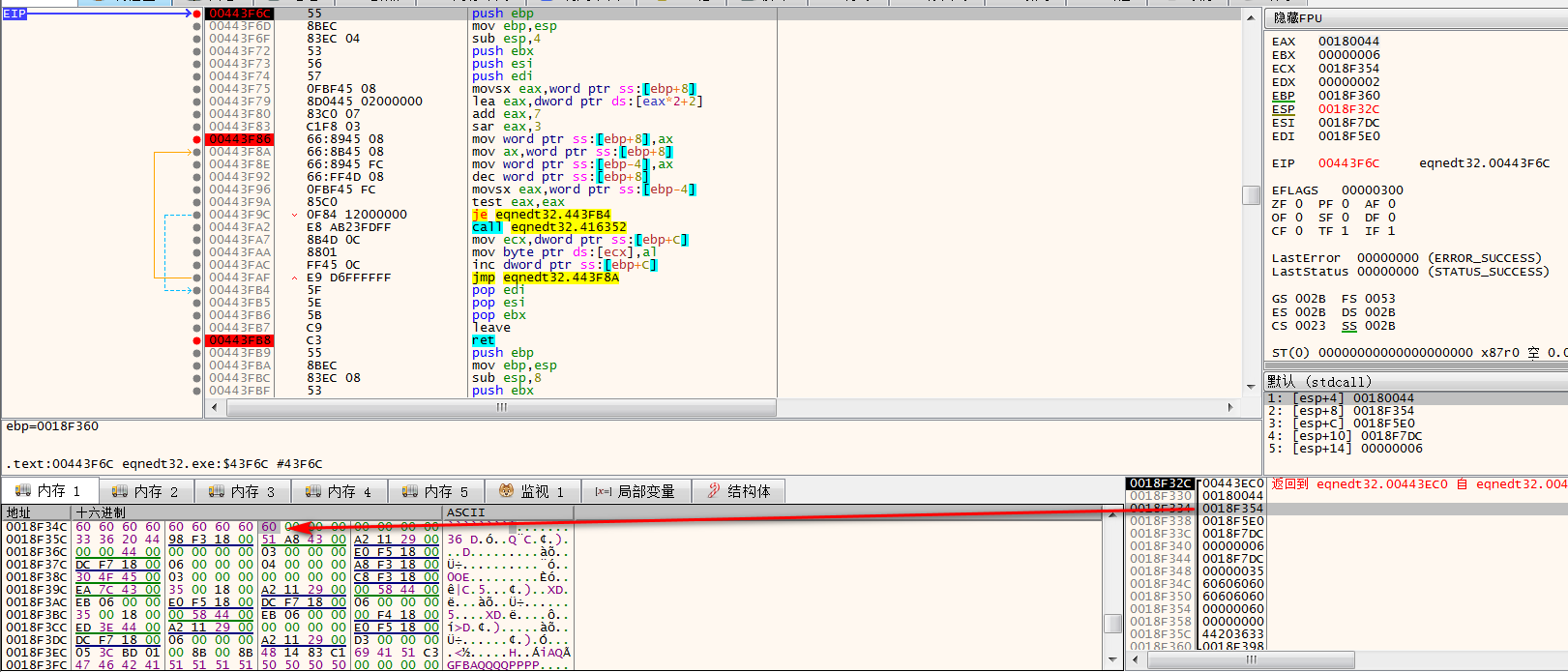Click the EIP label in the gutter

[x=15, y=14]
